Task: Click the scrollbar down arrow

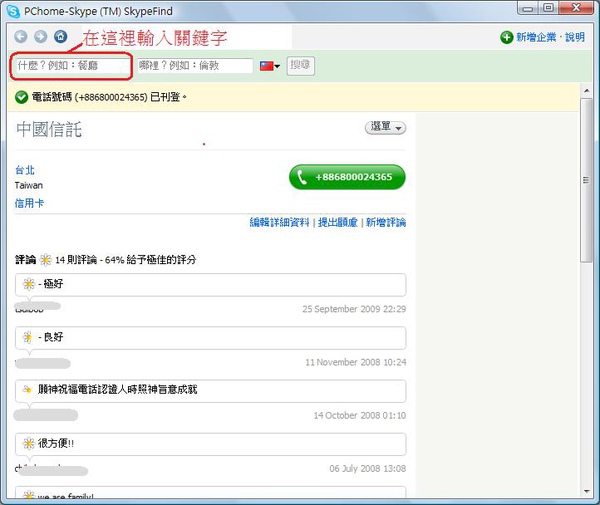Action: pyautogui.click(x=586, y=491)
